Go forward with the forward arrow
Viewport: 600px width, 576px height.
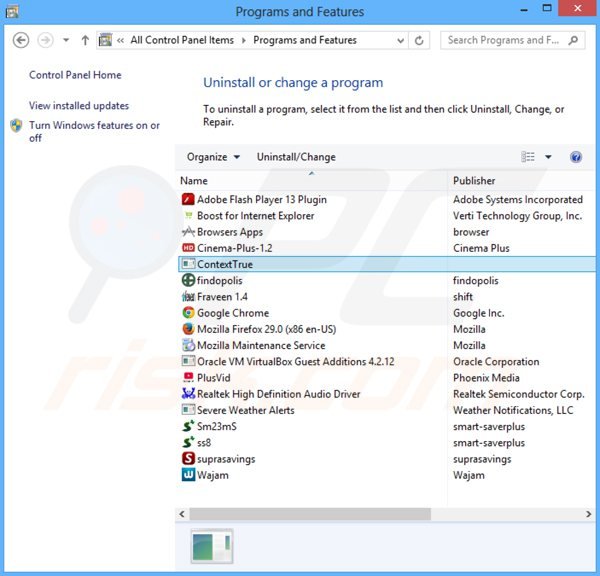click(45, 40)
